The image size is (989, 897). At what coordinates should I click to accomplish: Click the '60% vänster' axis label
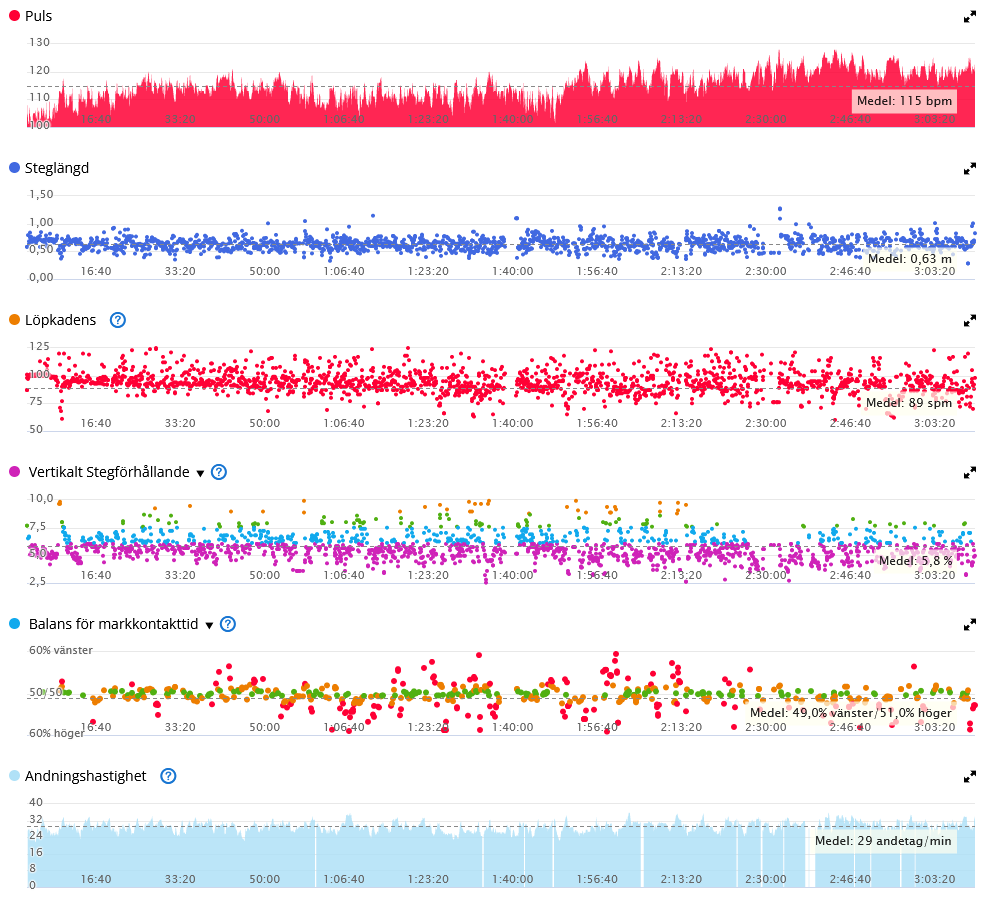click(61, 650)
